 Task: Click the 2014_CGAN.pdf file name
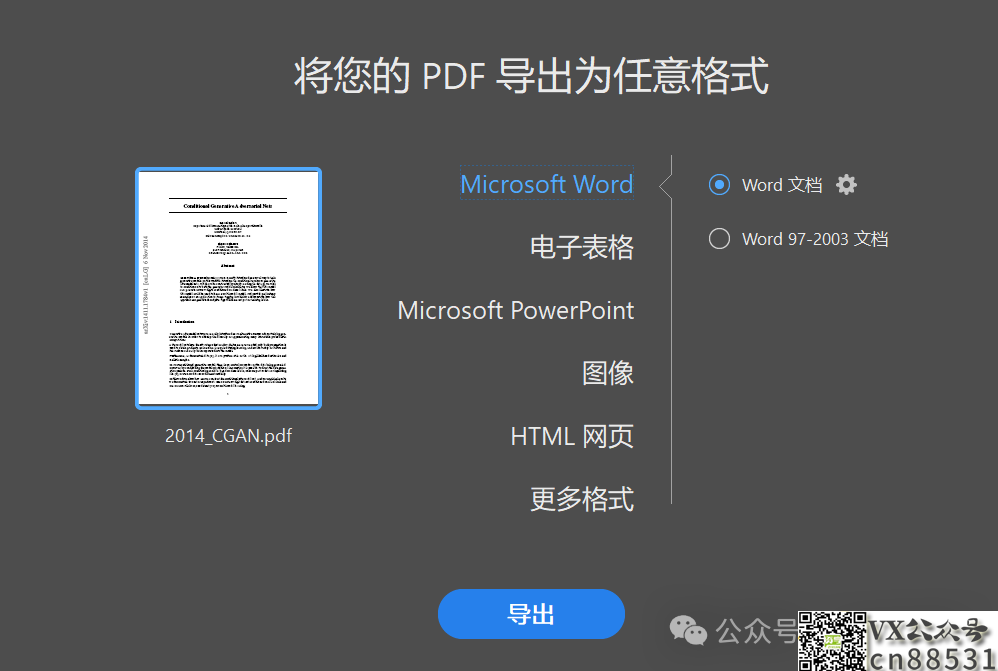228,435
